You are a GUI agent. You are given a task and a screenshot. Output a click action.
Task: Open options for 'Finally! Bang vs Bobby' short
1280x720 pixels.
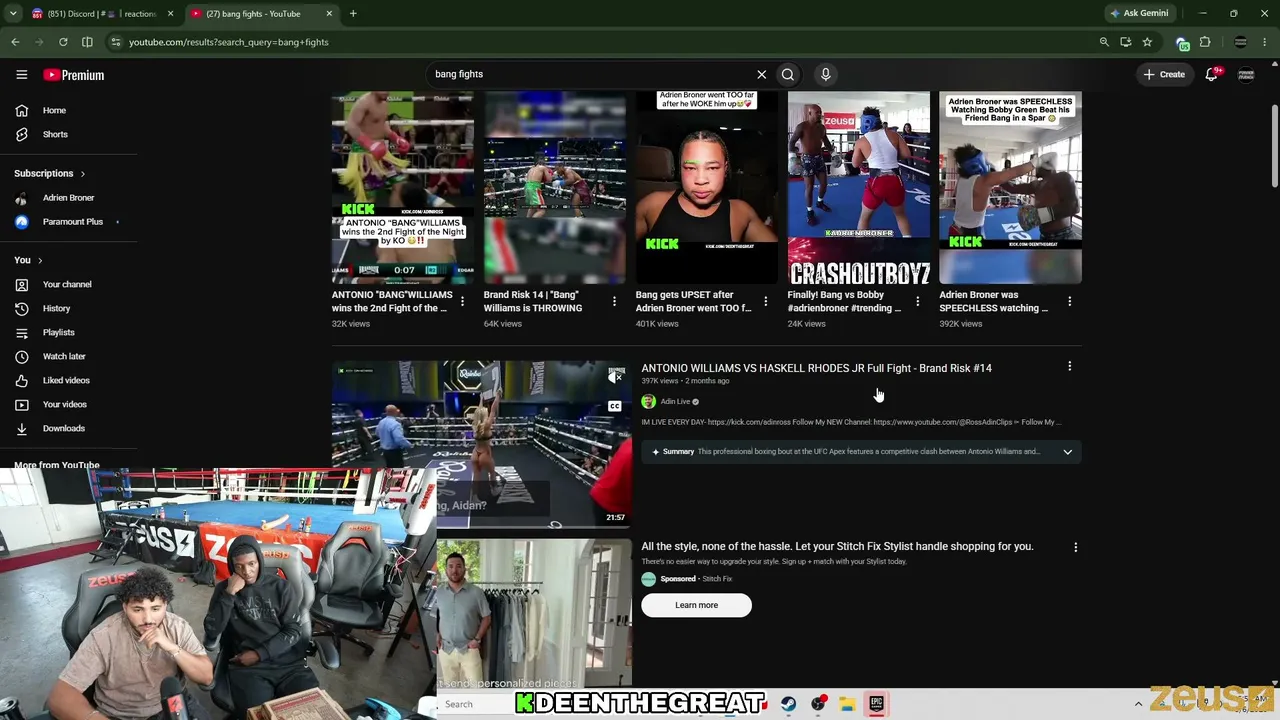coord(917,301)
